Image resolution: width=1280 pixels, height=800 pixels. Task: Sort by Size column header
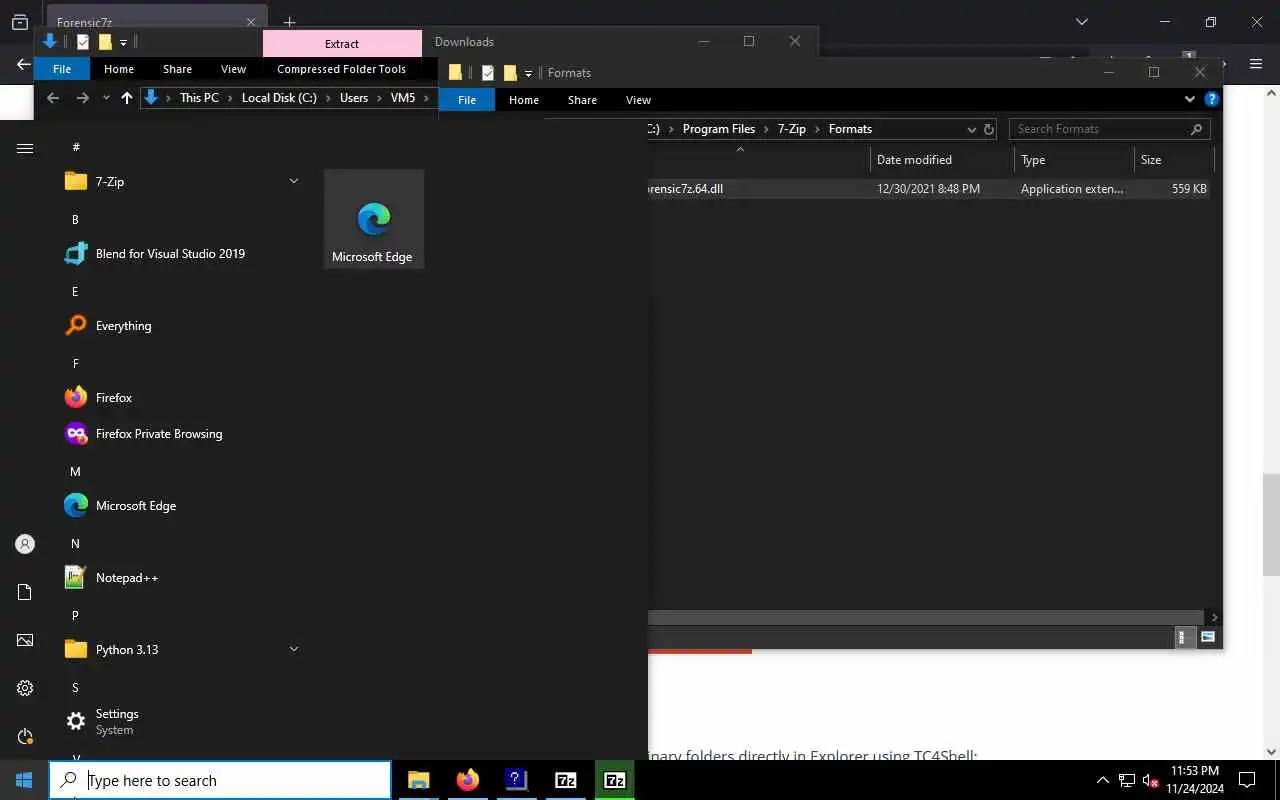point(1174,160)
